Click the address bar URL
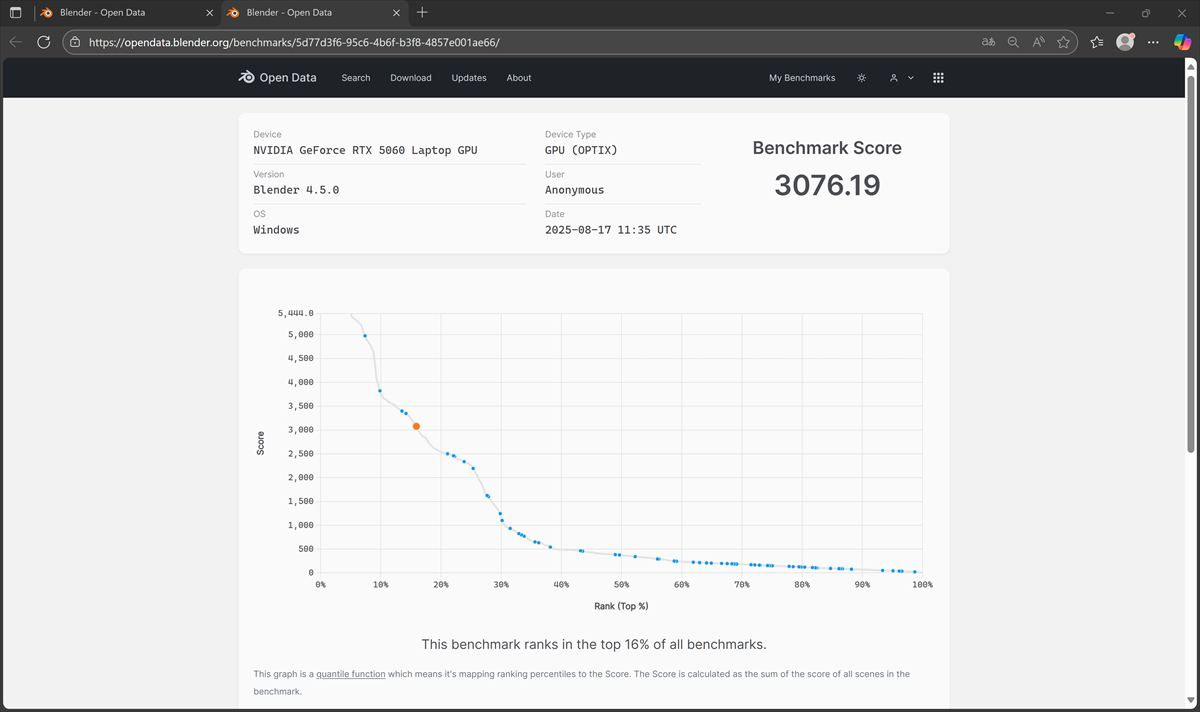1200x712 pixels. [x=294, y=42]
